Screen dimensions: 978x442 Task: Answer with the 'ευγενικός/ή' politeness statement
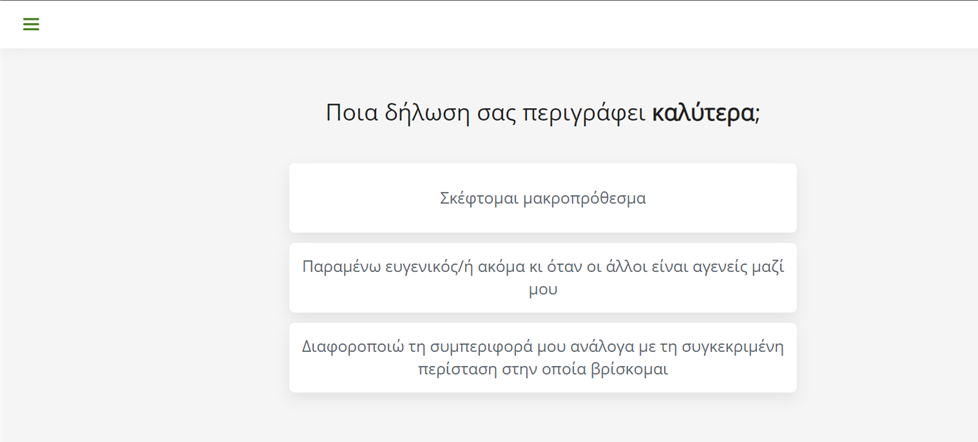click(542, 277)
